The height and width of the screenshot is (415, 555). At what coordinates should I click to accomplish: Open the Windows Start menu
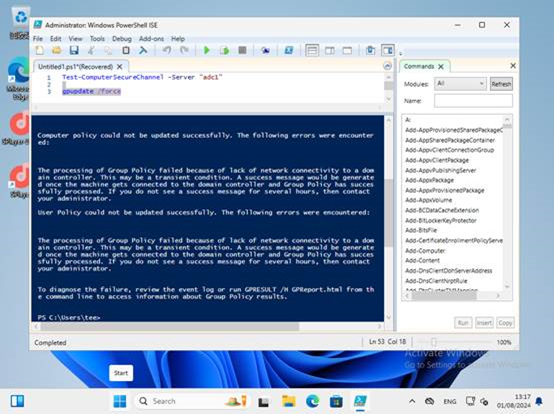[120, 401]
